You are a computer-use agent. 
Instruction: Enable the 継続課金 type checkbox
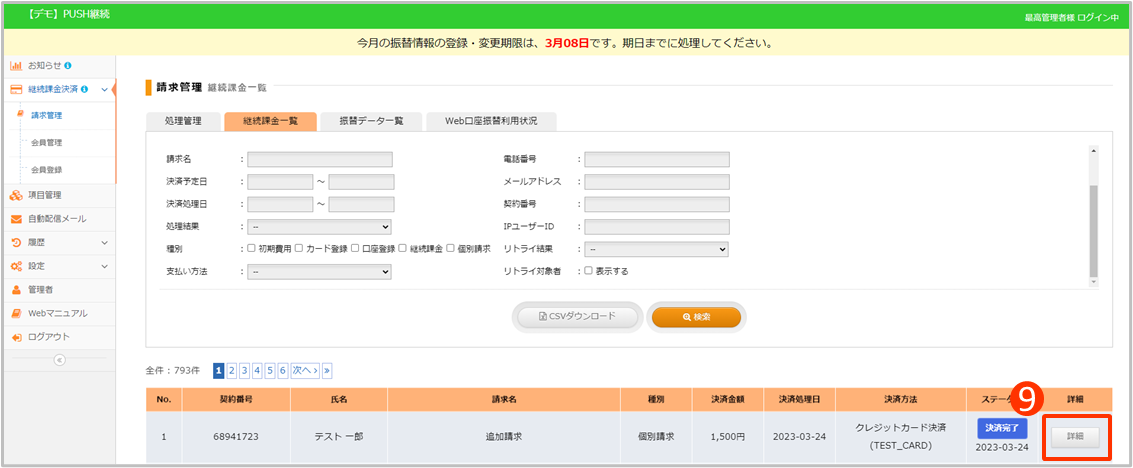coord(403,249)
